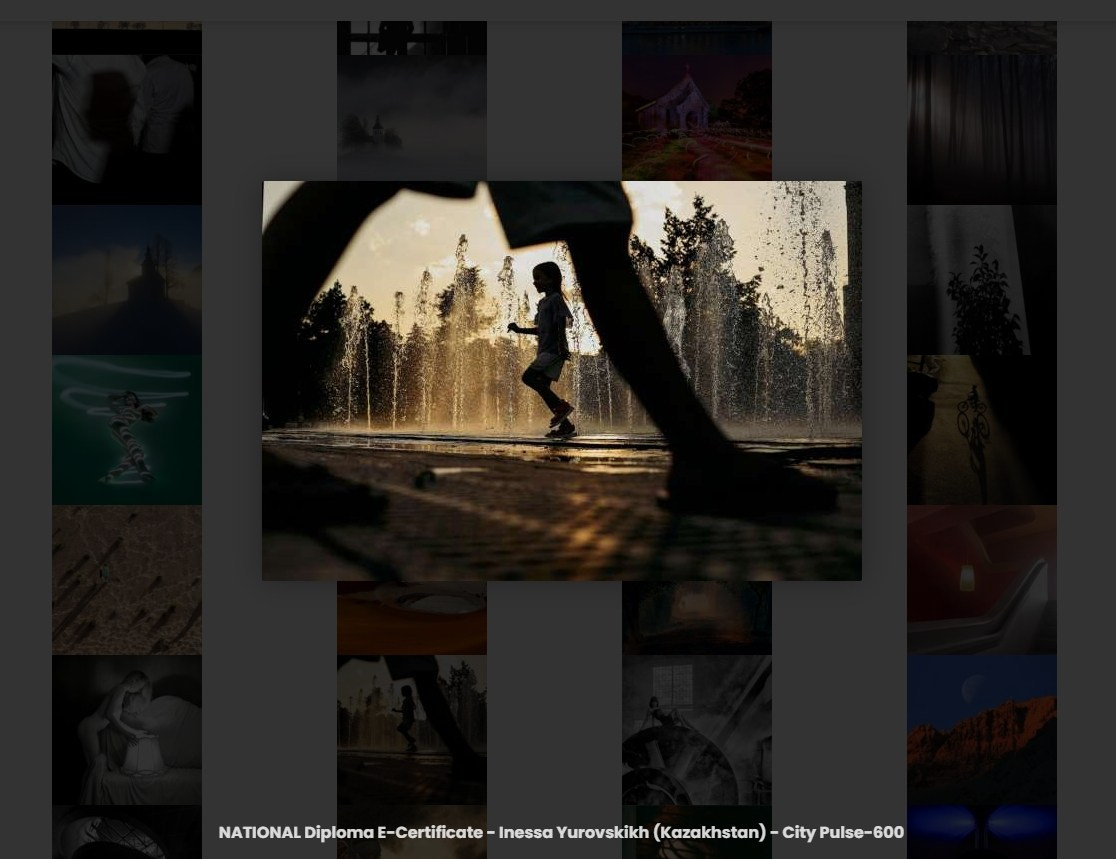View the red lamp interior thumbnail
Image resolution: width=1116 pixels, height=859 pixels.
point(981,579)
